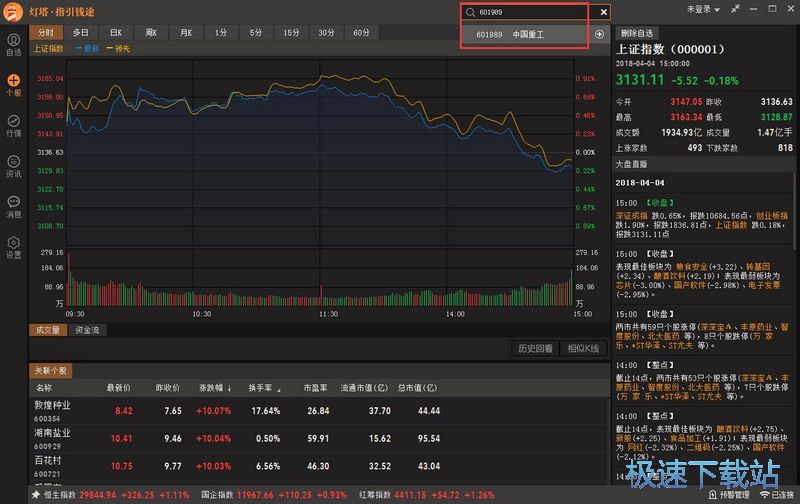Viewport: 800px width, 504px height.
Task: Sort by 市盈率 column header
Action: pyautogui.click(x=316, y=388)
